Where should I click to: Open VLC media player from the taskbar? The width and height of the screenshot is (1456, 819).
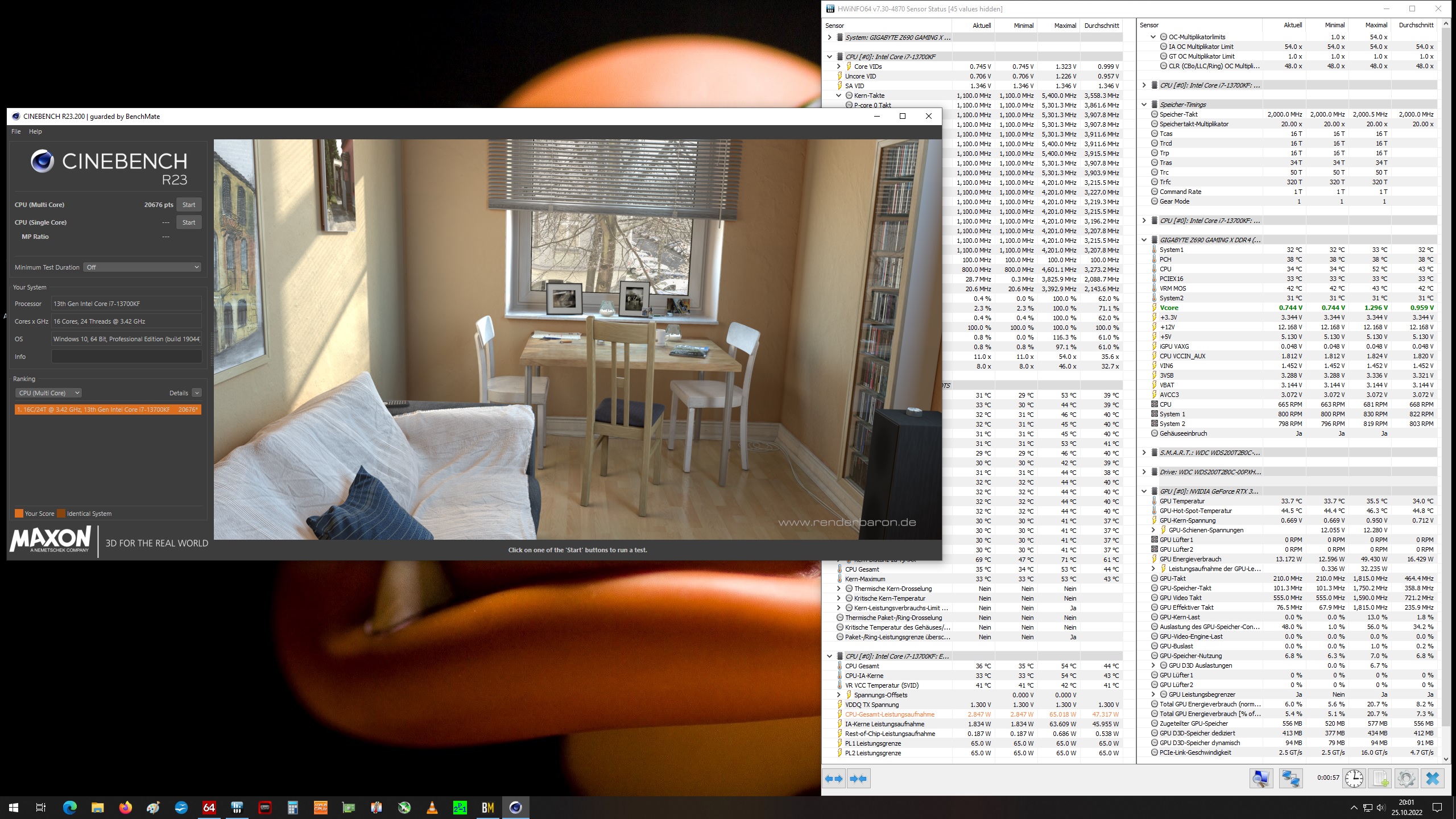pyautogui.click(x=433, y=807)
